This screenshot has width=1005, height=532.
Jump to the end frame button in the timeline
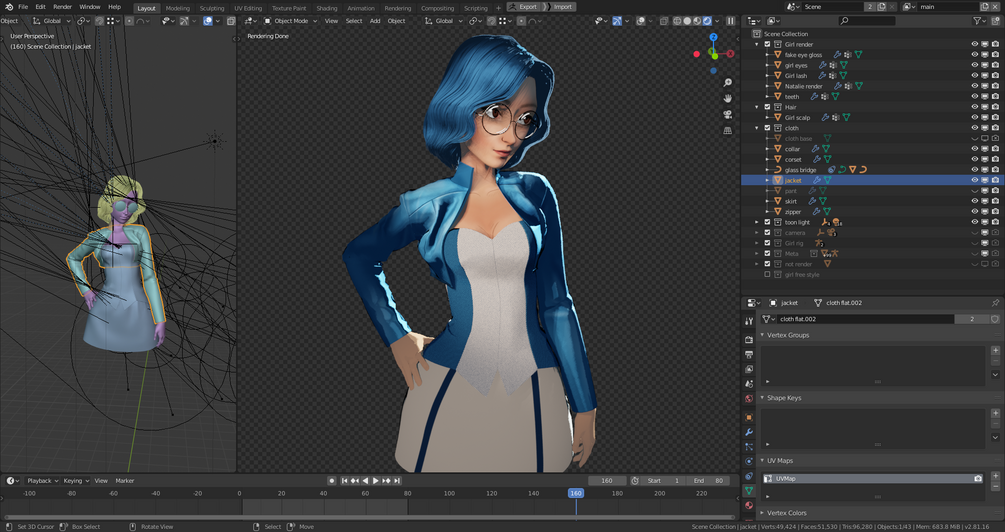point(397,481)
